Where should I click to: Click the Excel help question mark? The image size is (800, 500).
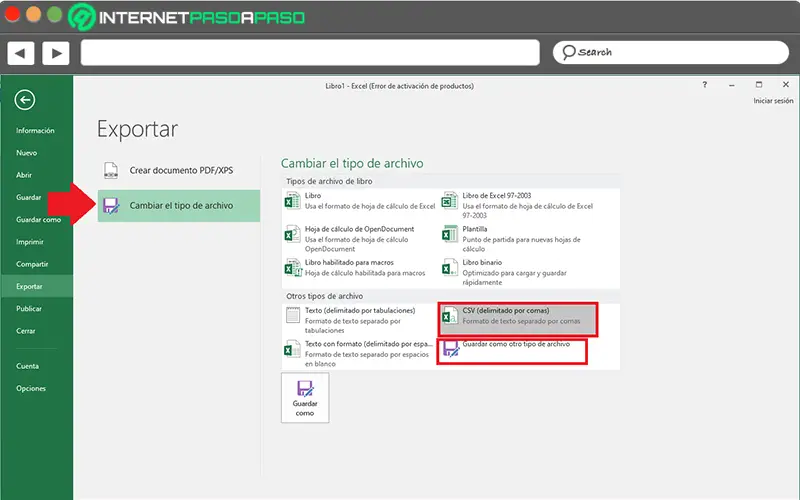[705, 85]
